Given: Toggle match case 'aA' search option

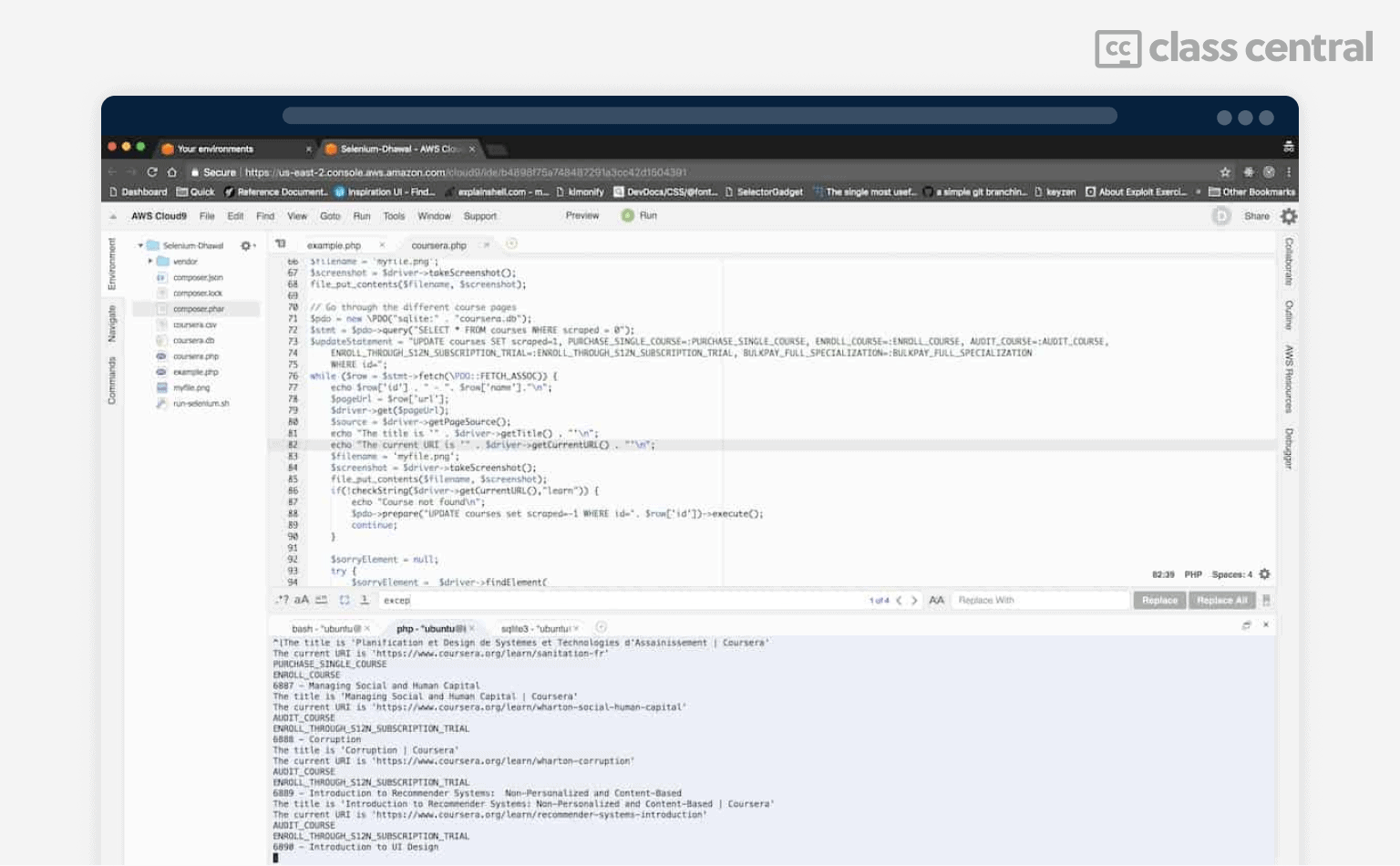Looking at the screenshot, I should coord(302,600).
